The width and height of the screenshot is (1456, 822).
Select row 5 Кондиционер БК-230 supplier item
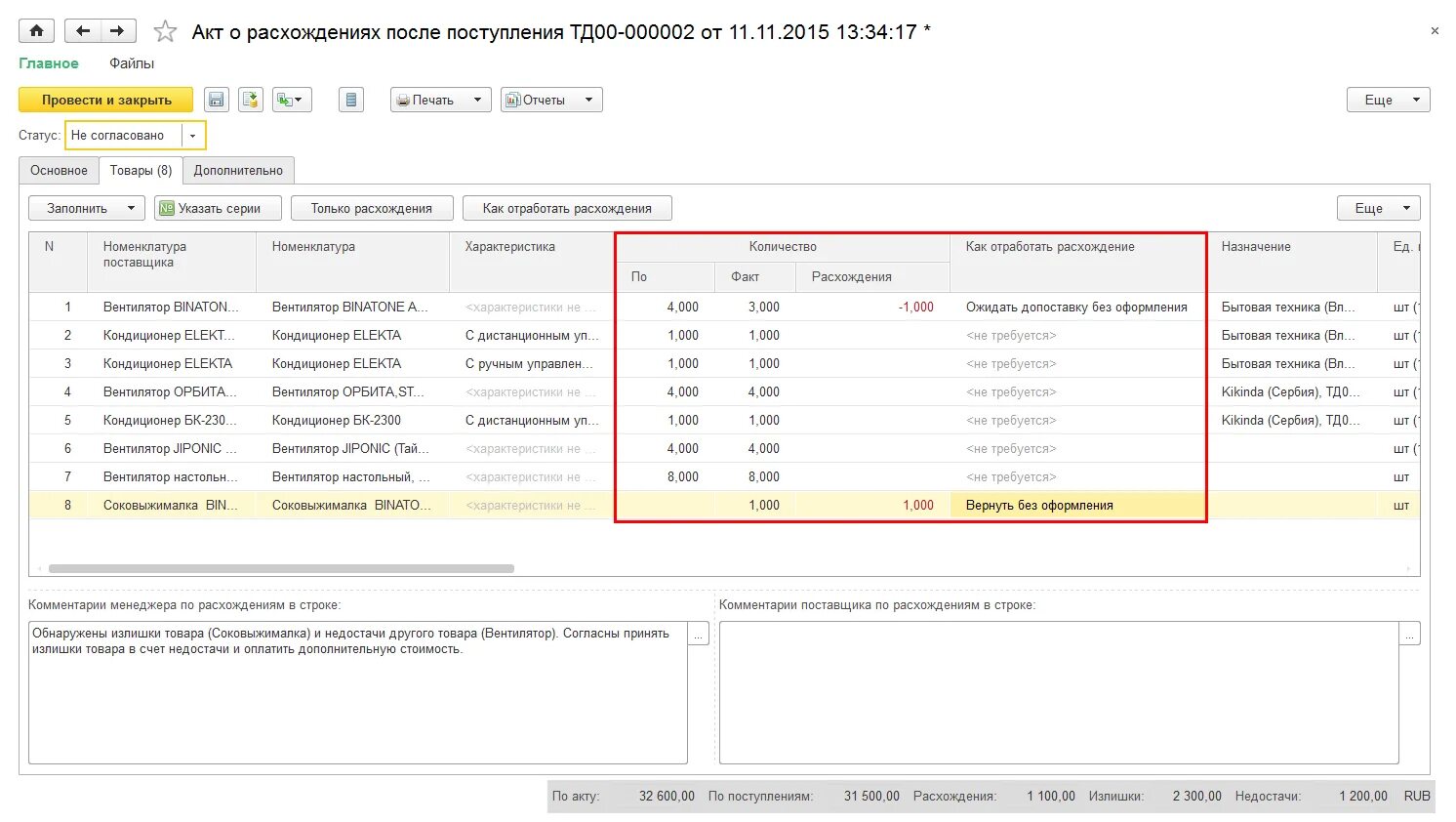pos(171,420)
